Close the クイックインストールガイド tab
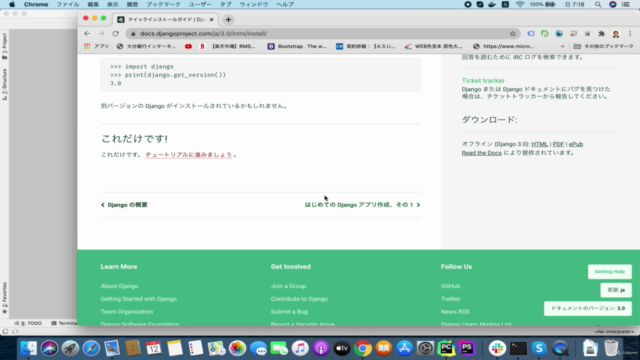 click(211, 19)
